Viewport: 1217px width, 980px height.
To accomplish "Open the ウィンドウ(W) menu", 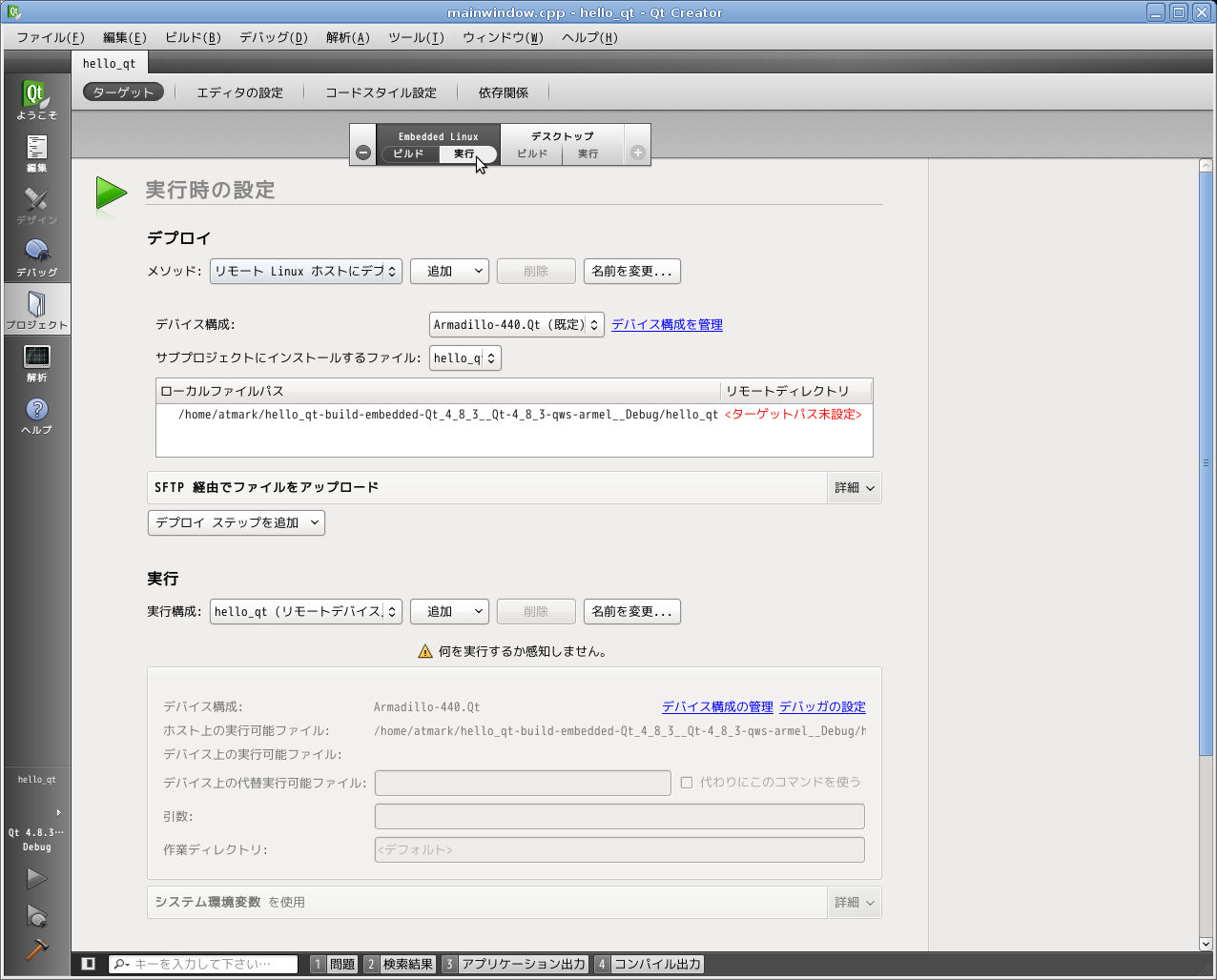I will pos(503,37).
